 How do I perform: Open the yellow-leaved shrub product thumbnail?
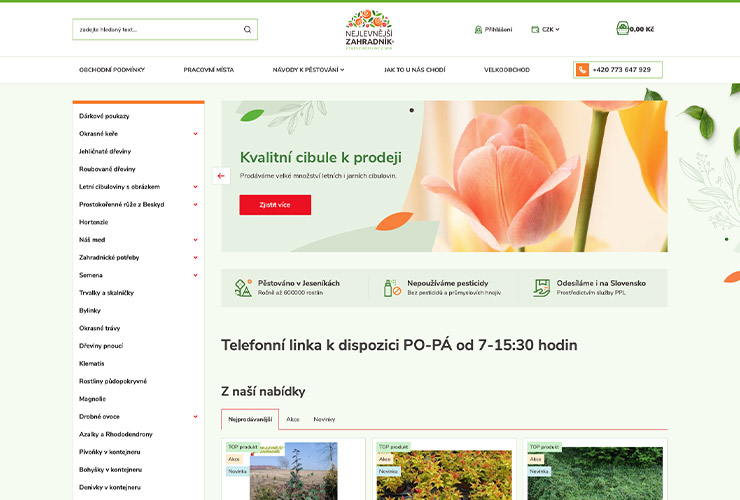(x=444, y=475)
